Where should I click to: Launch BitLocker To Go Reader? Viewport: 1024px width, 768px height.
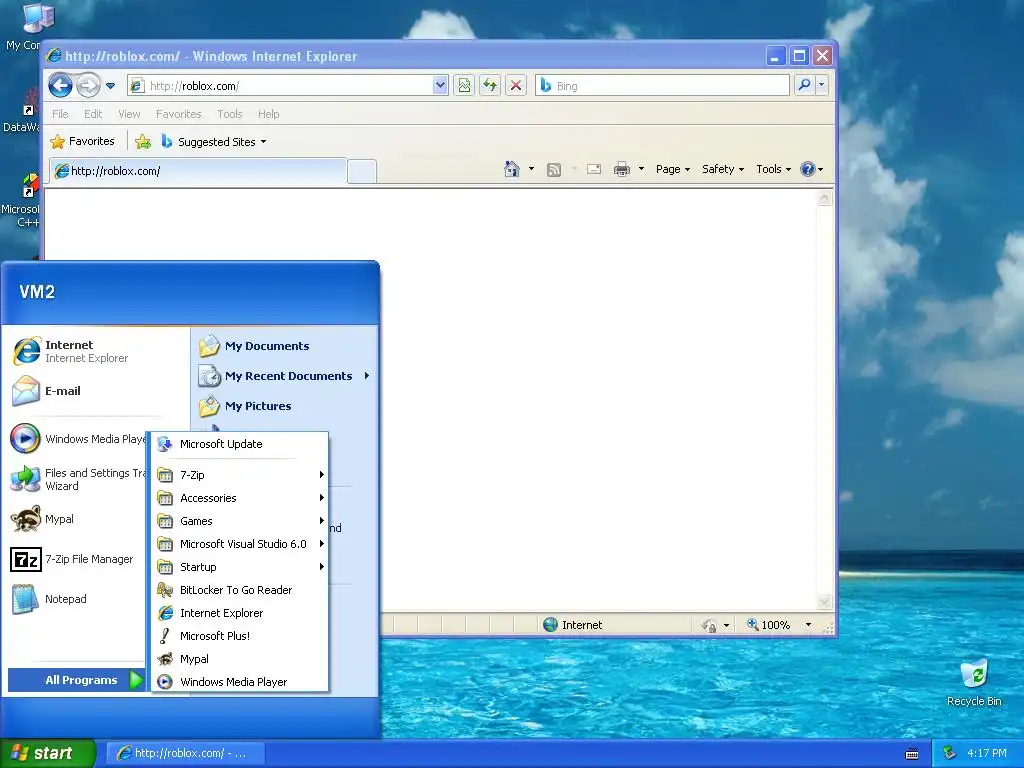click(240, 590)
